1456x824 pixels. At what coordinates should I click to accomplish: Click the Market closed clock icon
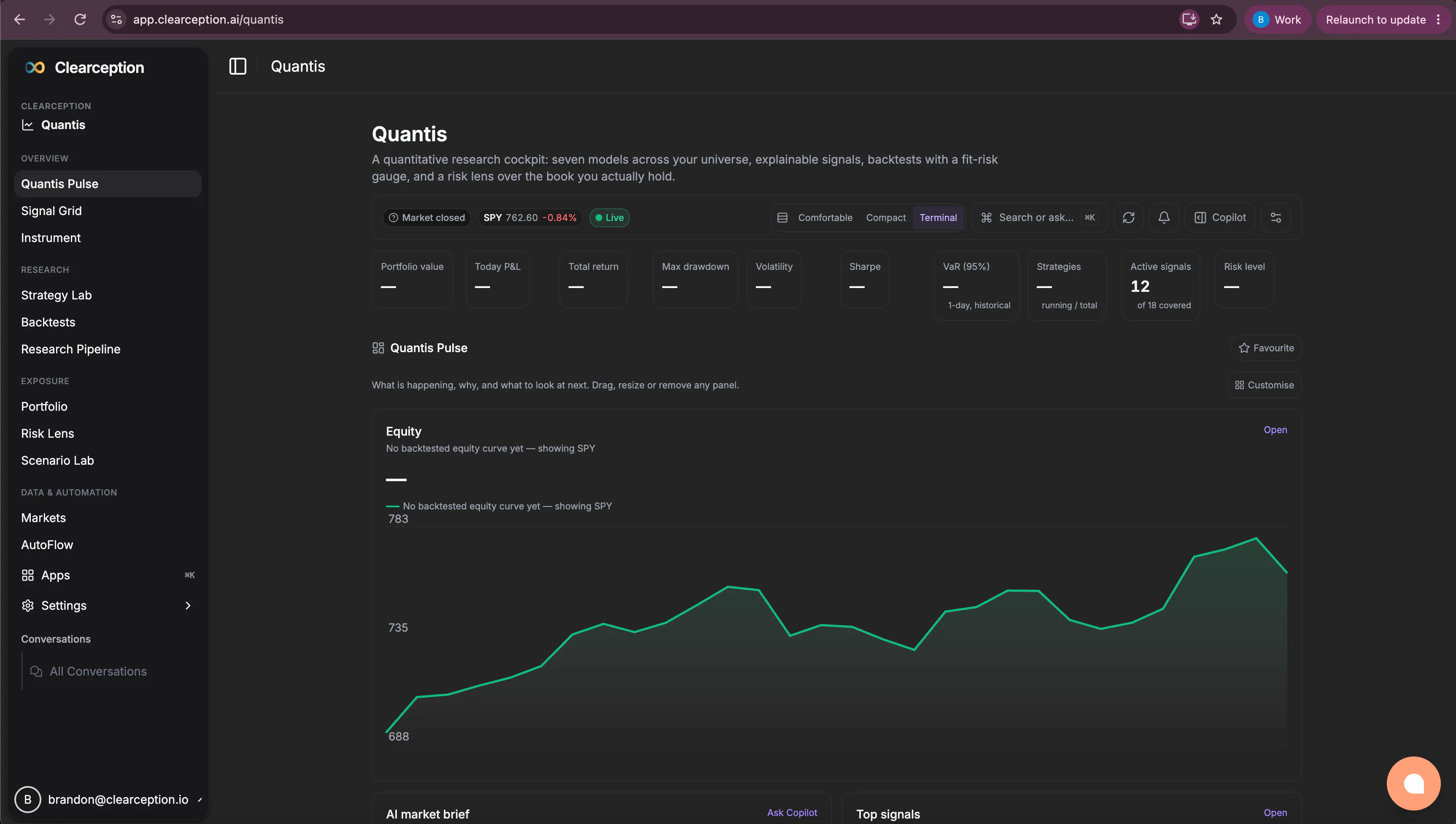coord(393,217)
